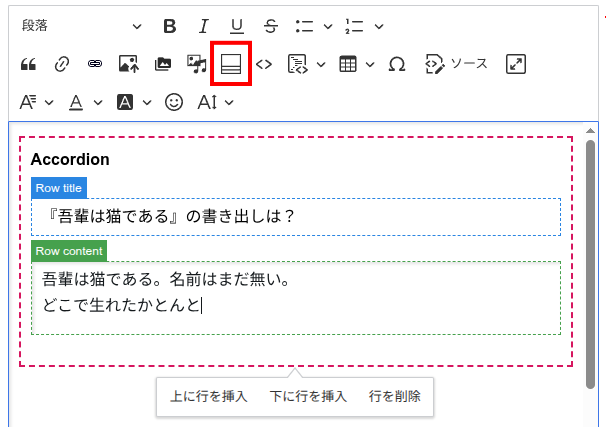Toggle fullscreen editor mode

tap(516, 64)
